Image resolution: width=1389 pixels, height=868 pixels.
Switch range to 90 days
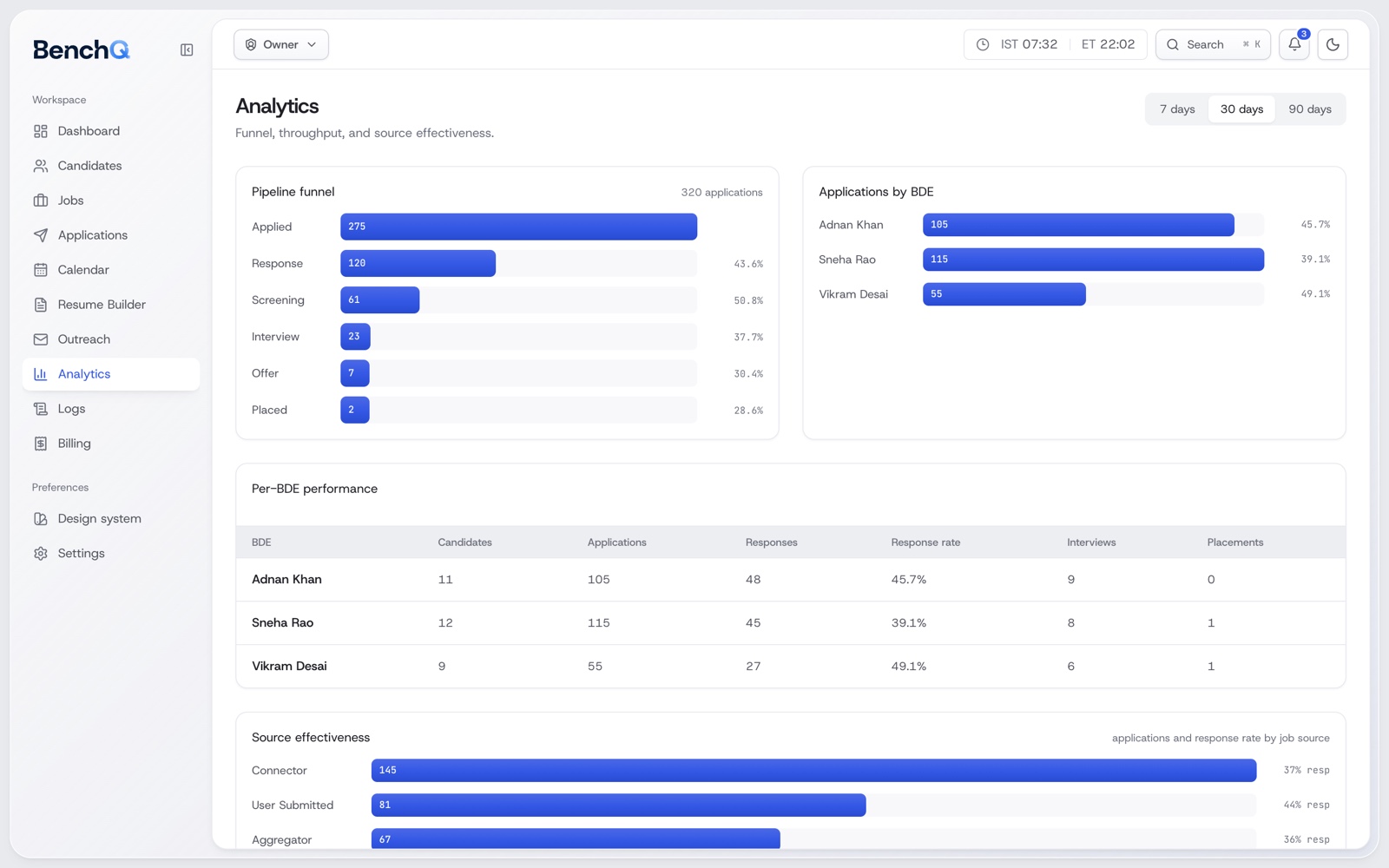click(1310, 109)
